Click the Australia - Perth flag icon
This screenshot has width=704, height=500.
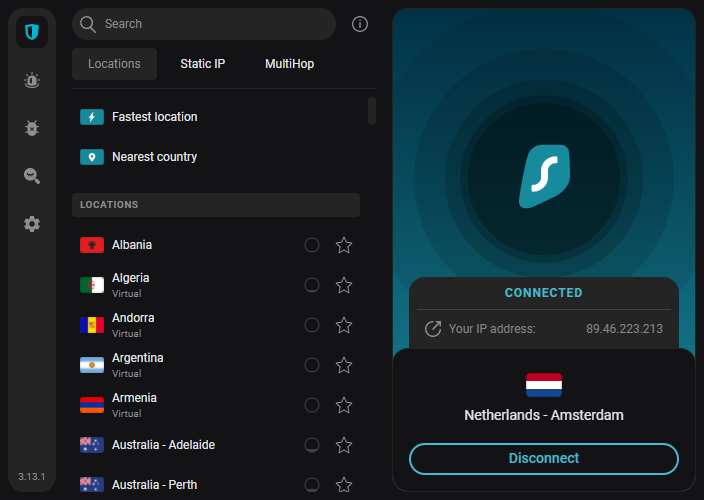(92, 484)
